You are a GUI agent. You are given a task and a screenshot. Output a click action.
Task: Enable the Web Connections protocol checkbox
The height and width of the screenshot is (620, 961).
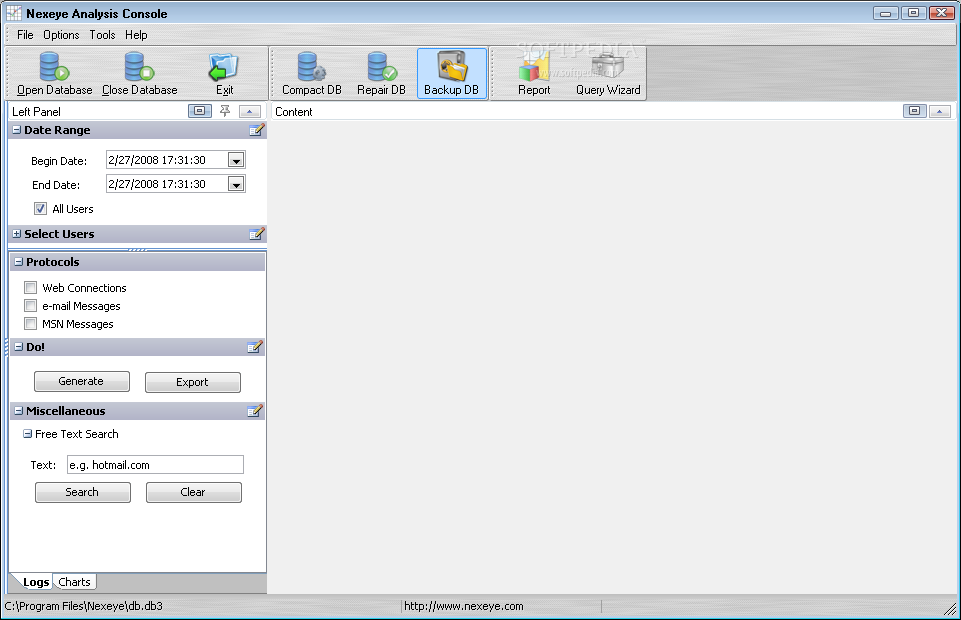click(31, 287)
